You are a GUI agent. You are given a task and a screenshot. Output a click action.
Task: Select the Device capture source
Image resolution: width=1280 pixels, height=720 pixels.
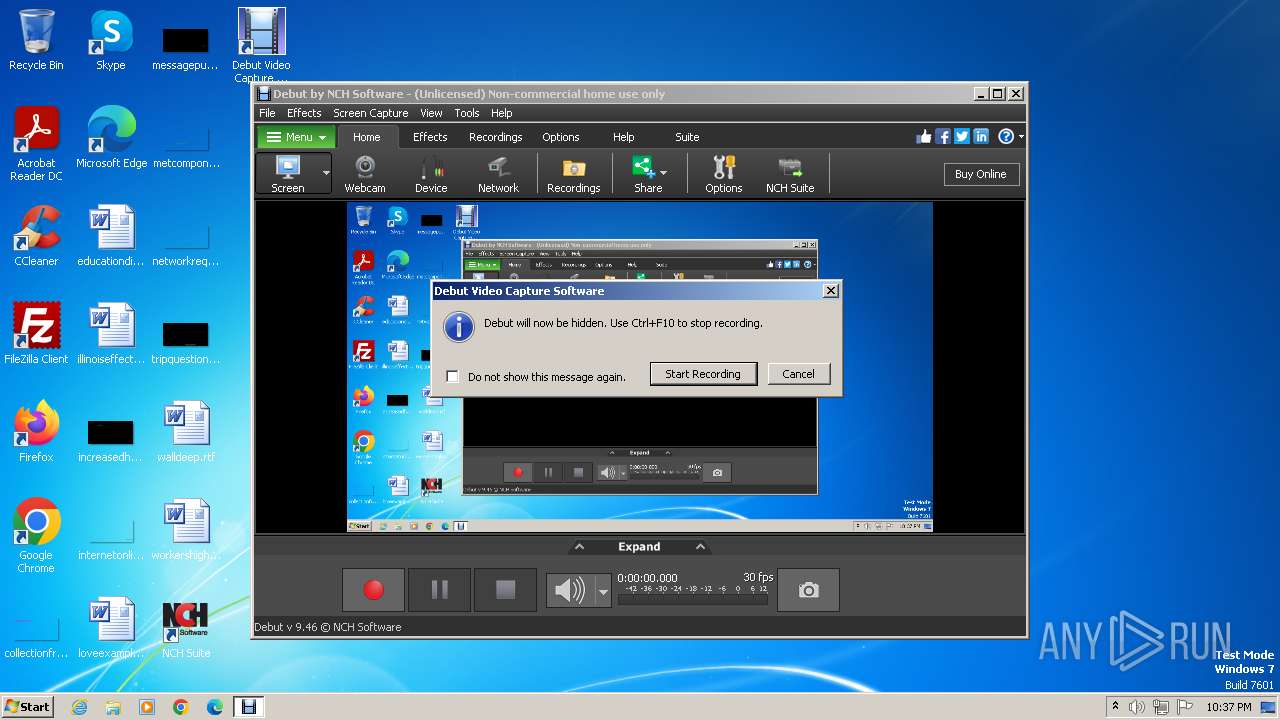(431, 174)
